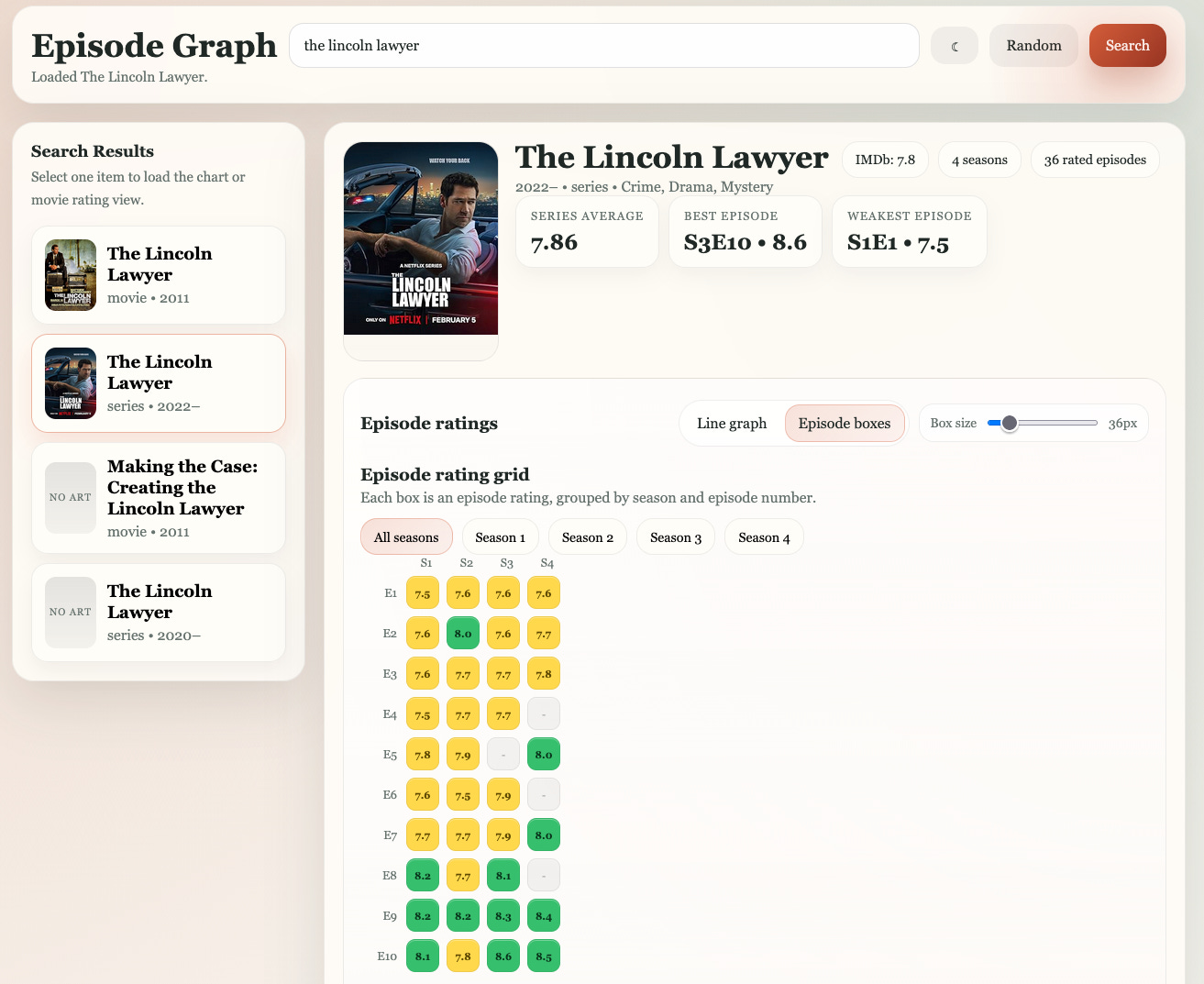Click the Random button

click(x=1033, y=46)
